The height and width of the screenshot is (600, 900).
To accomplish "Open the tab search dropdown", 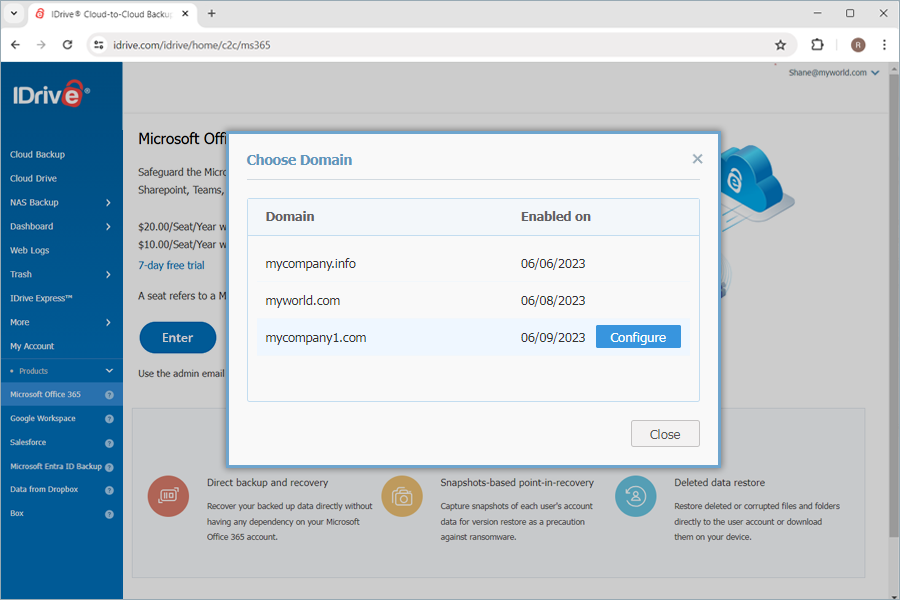I will click(x=14, y=13).
